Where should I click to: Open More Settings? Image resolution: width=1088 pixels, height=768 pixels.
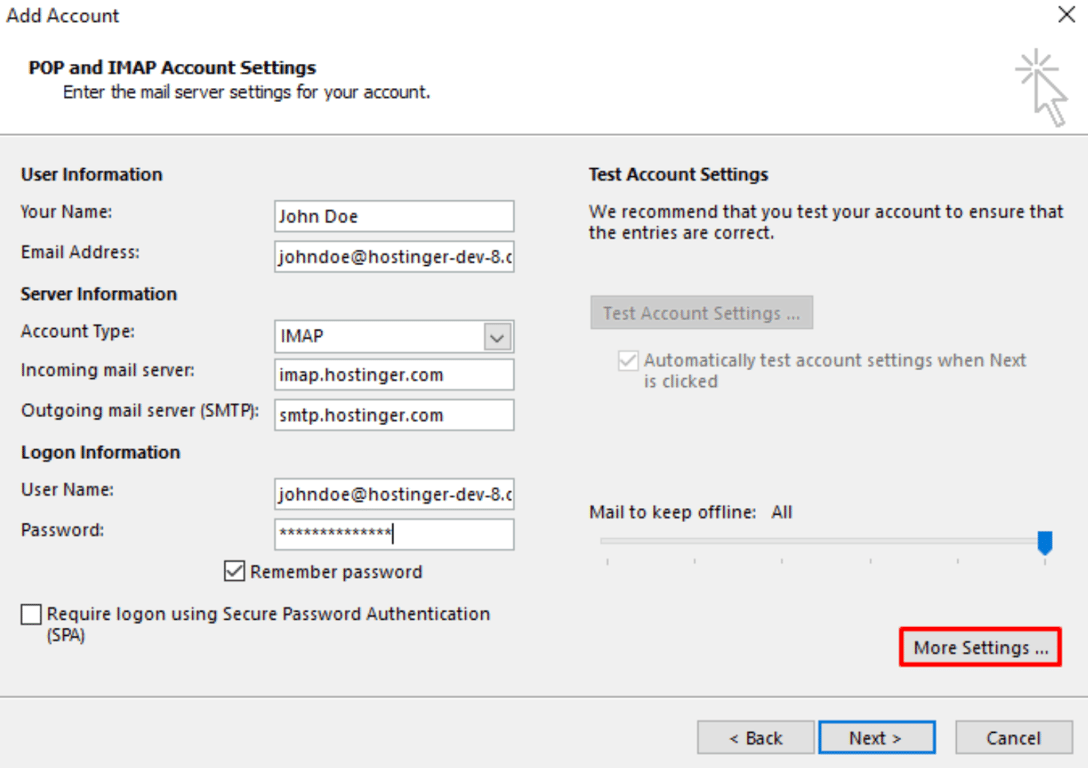tap(979, 647)
